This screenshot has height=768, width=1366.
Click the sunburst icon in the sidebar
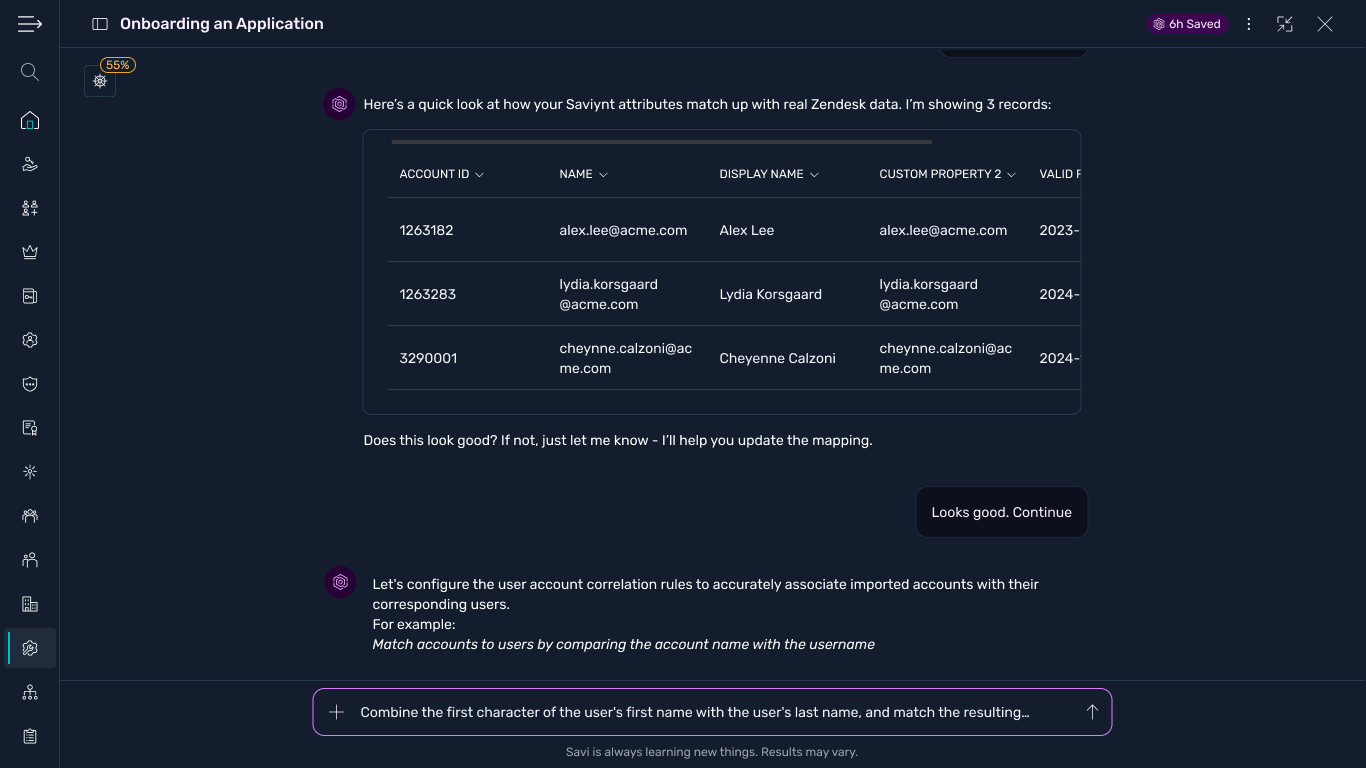(x=30, y=472)
